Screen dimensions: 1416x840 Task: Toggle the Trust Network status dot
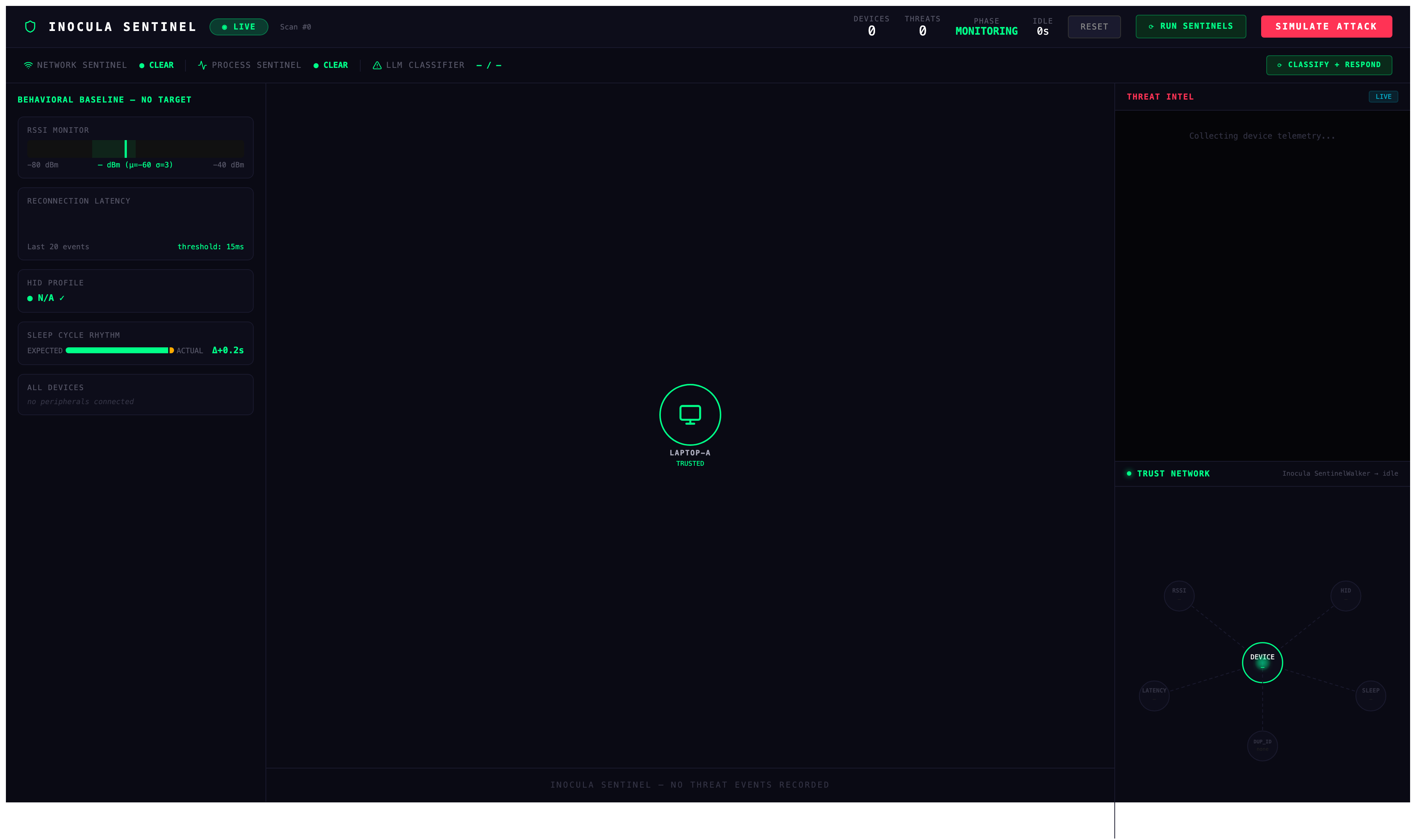click(1128, 473)
